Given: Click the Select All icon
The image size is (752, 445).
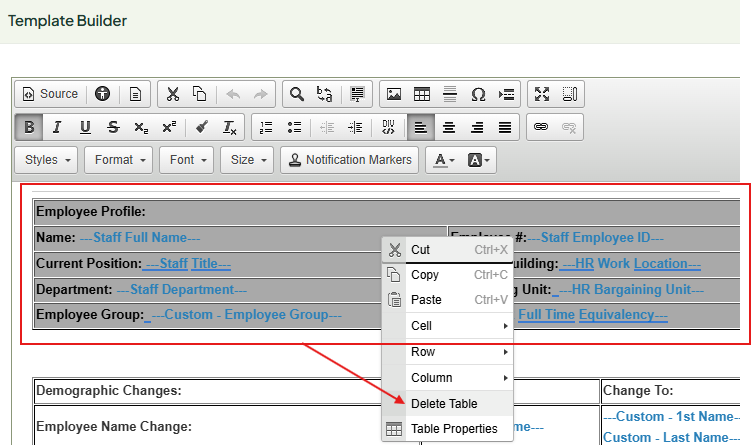Looking at the screenshot, I should tap(357, 94).
